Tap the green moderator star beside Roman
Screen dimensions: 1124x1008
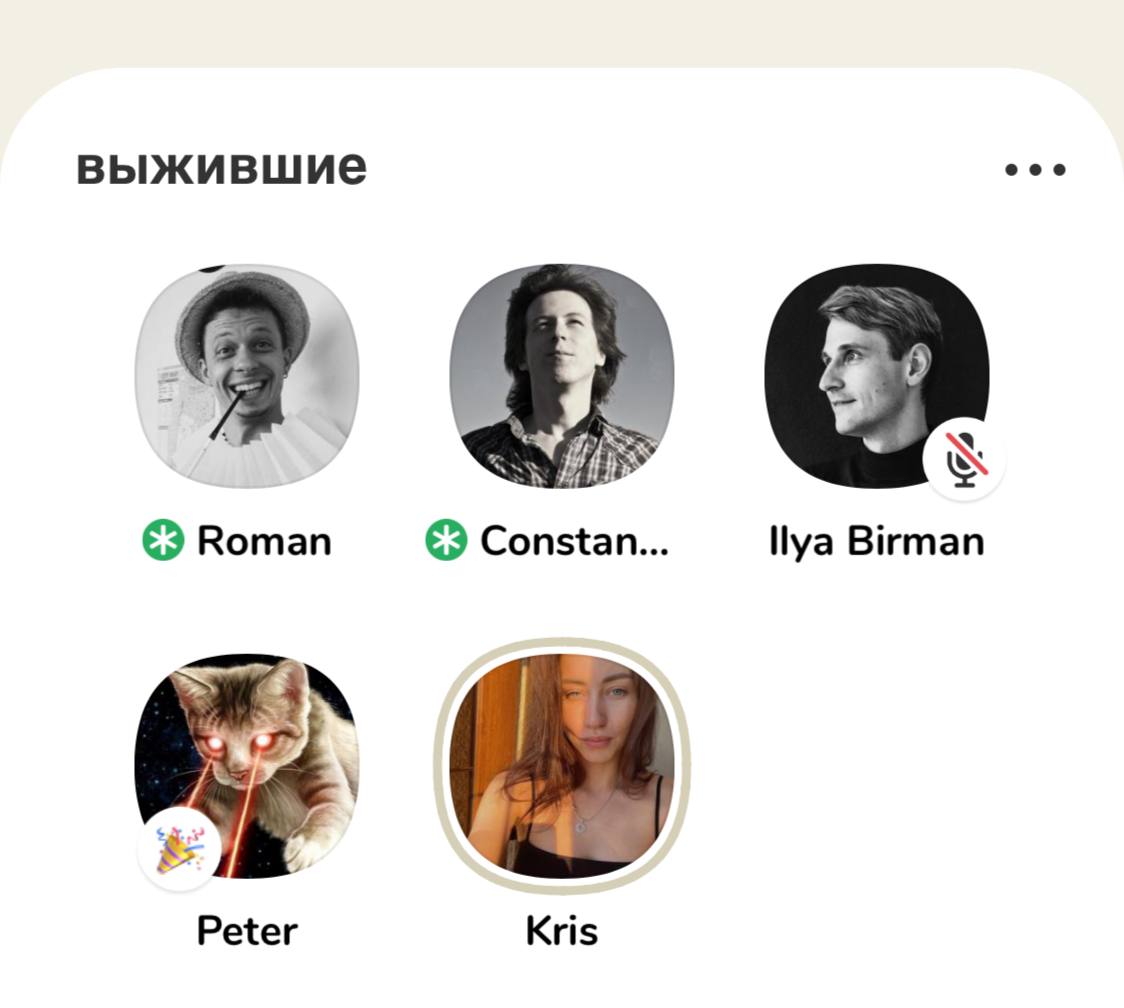[163, 541]
